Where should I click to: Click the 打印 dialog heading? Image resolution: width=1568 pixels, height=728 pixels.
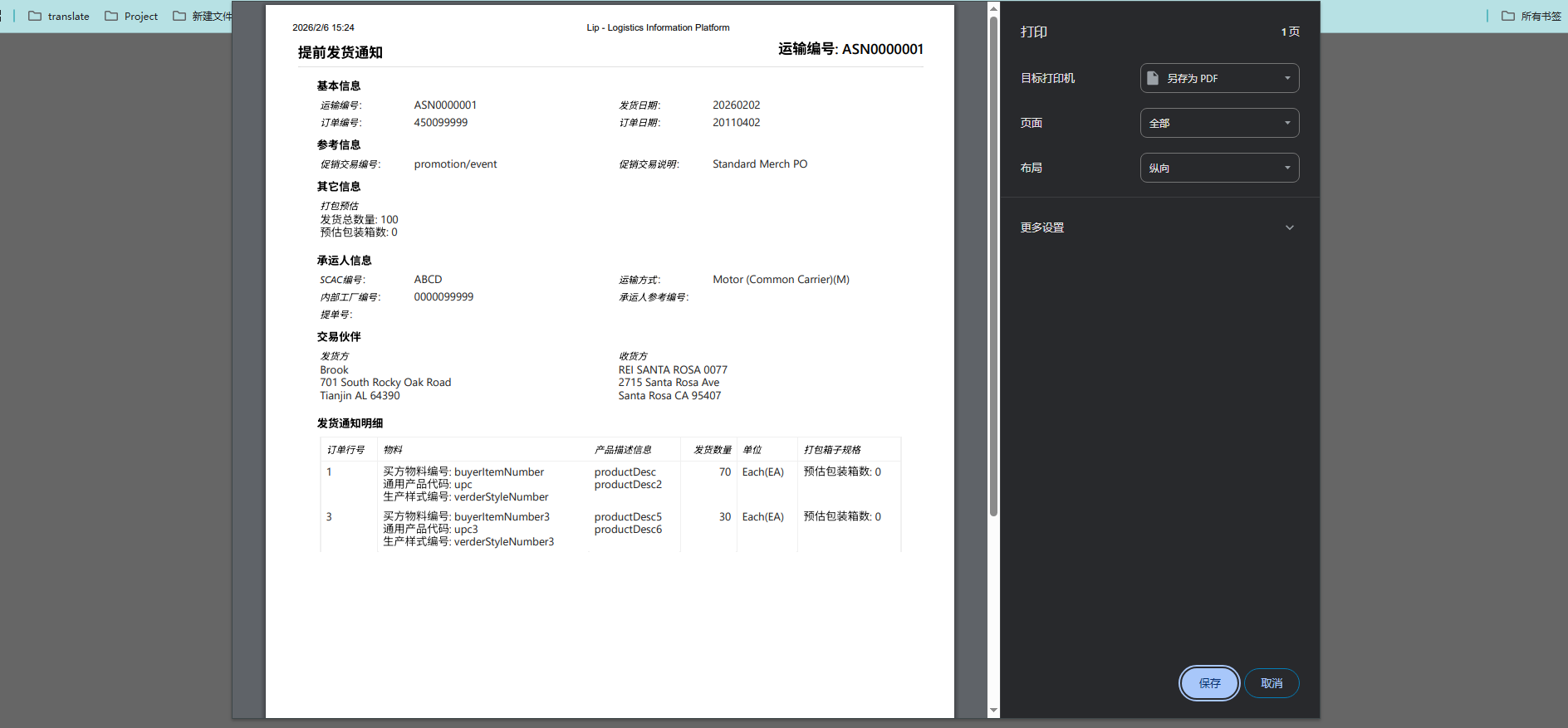[1034, 32]
